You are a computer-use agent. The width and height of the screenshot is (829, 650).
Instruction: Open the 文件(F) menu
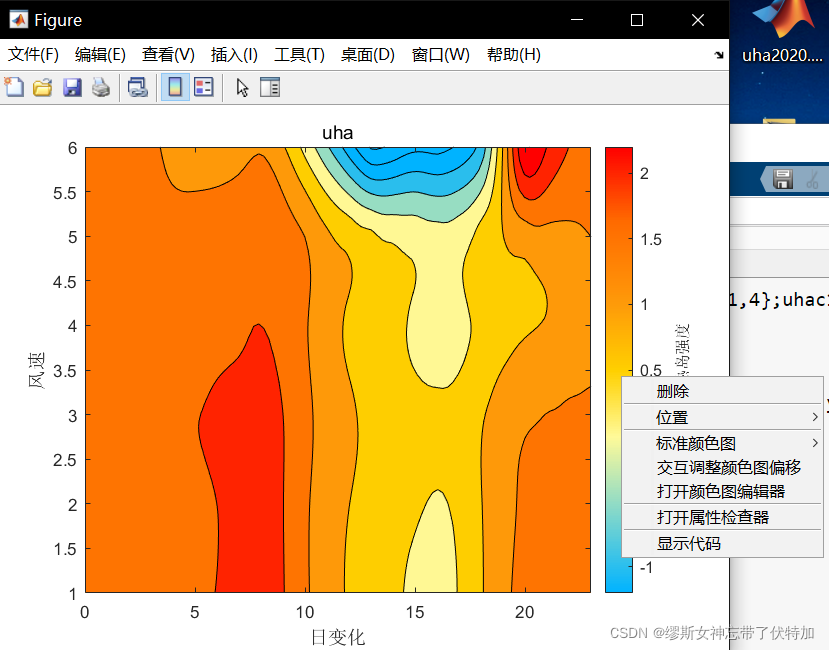tap(33, 54)
